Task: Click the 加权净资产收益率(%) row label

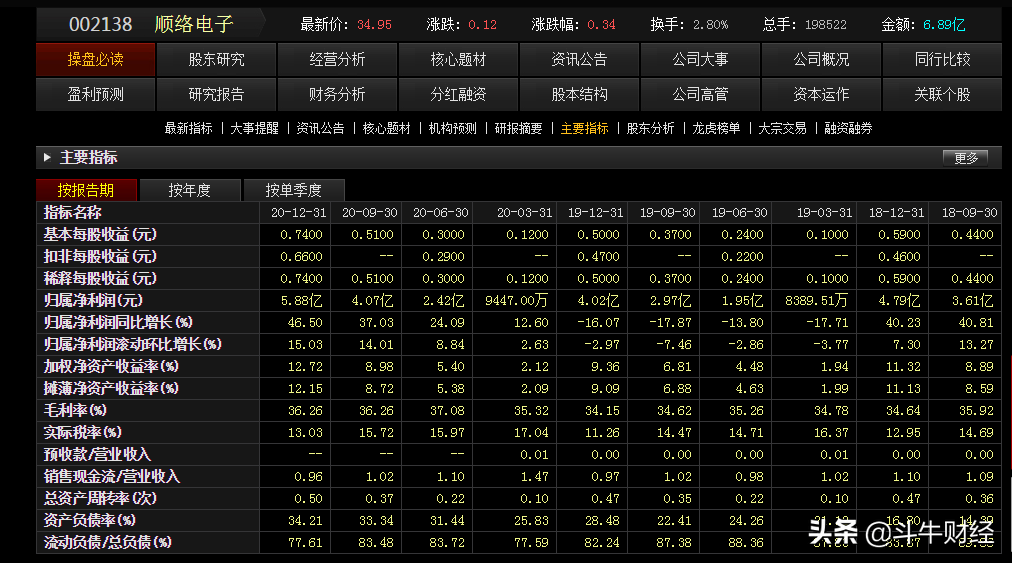Action: coord(111,366)
